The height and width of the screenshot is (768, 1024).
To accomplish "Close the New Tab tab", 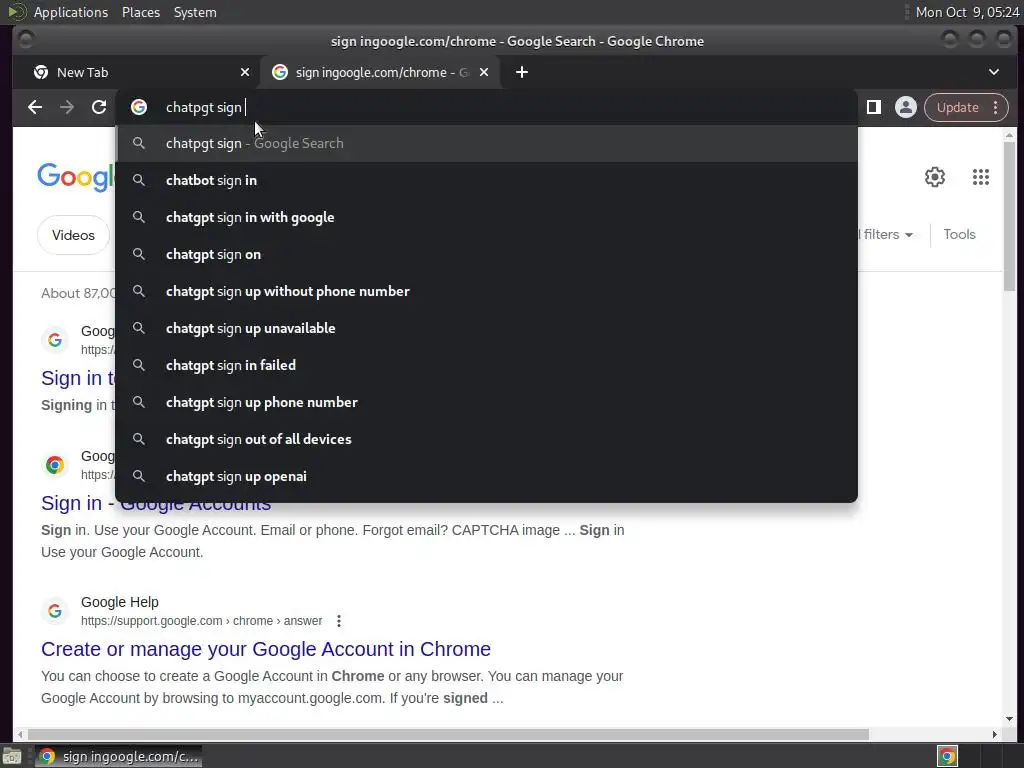I will coord(245,72).
